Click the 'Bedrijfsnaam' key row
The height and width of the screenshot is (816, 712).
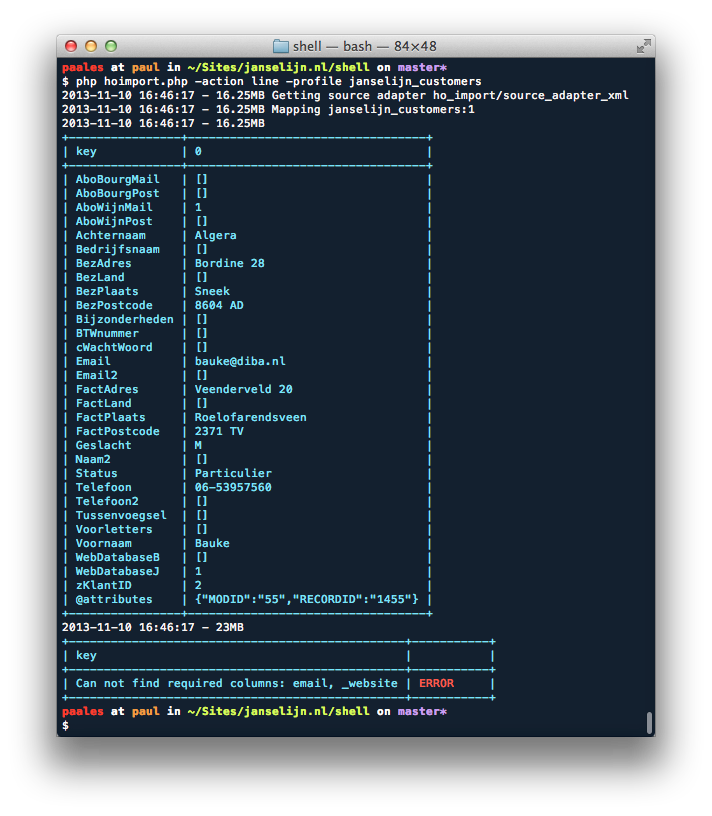click(247, 250)
